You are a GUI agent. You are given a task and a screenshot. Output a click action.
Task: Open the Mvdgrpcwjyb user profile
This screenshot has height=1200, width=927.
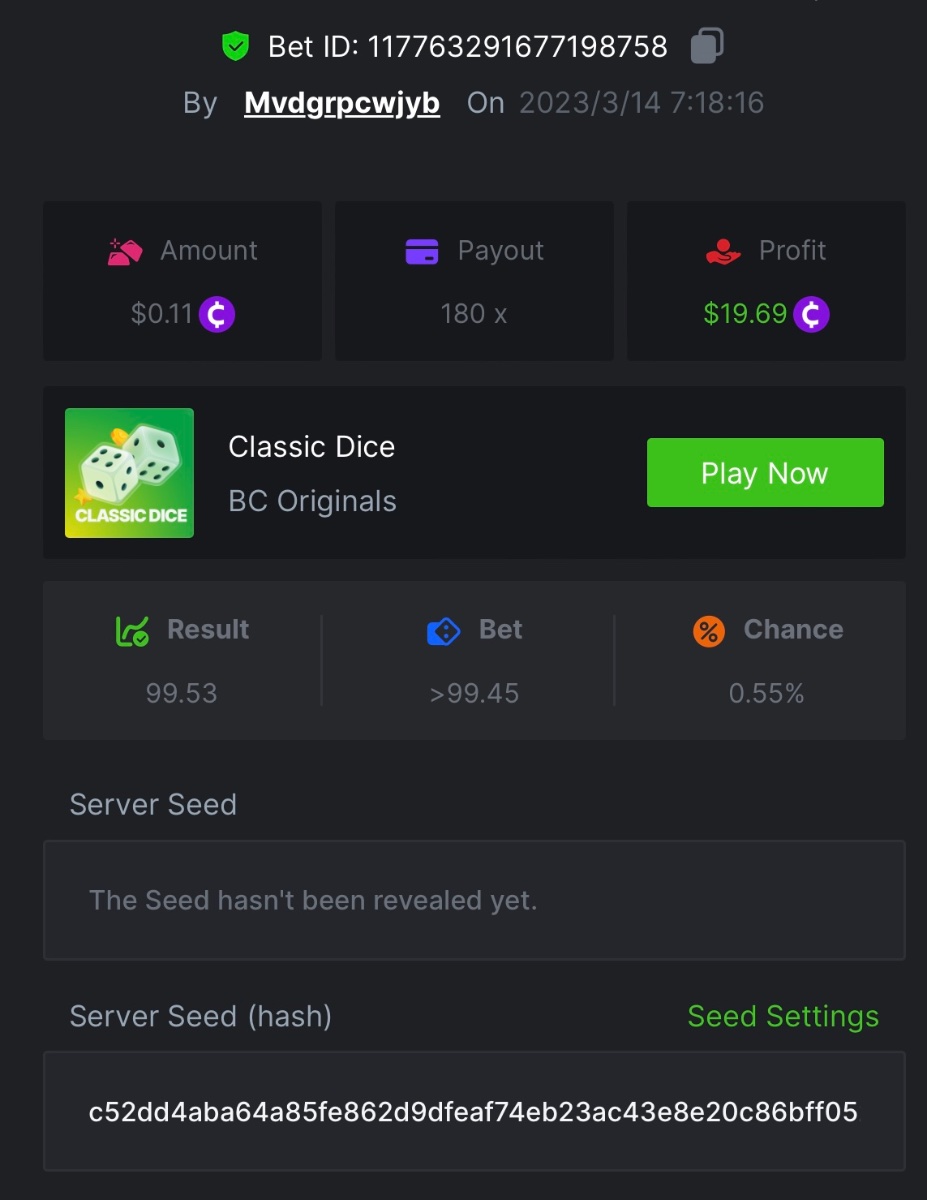[x=342, y=103]
